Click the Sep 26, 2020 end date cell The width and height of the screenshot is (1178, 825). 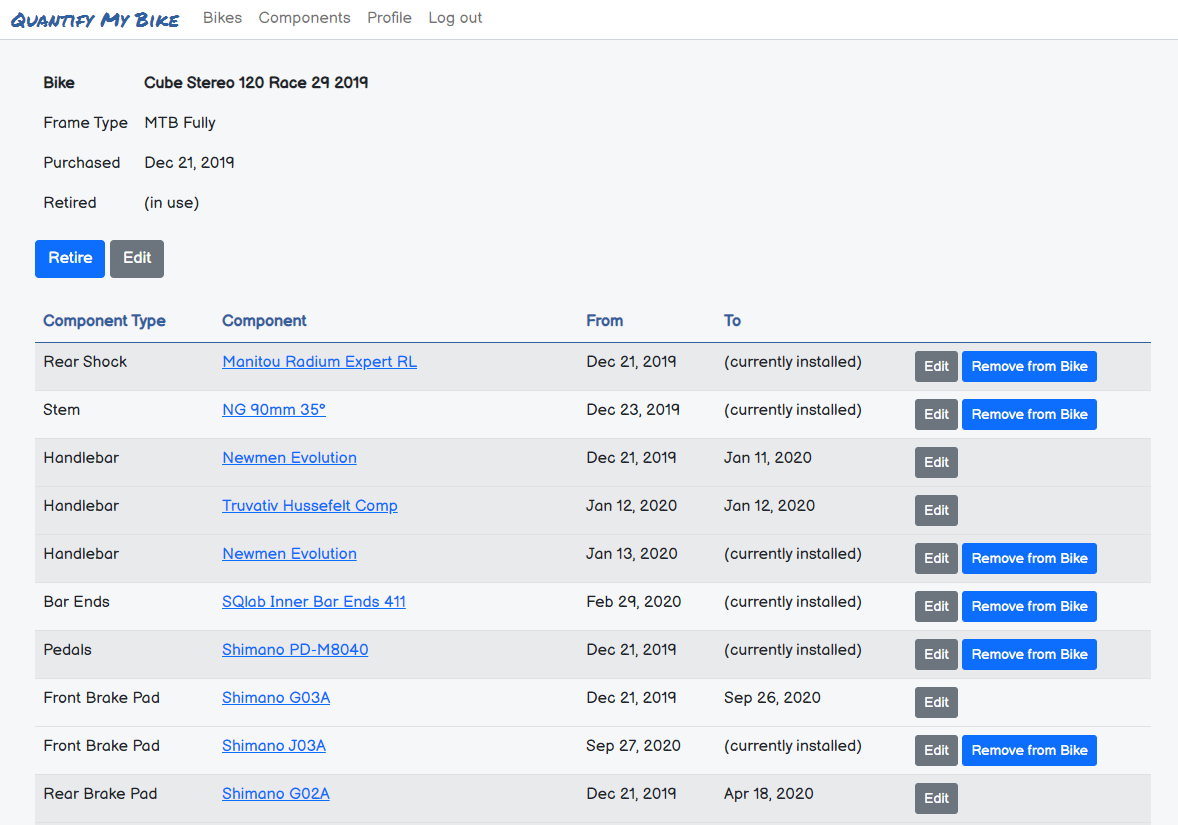pos(772,698)
